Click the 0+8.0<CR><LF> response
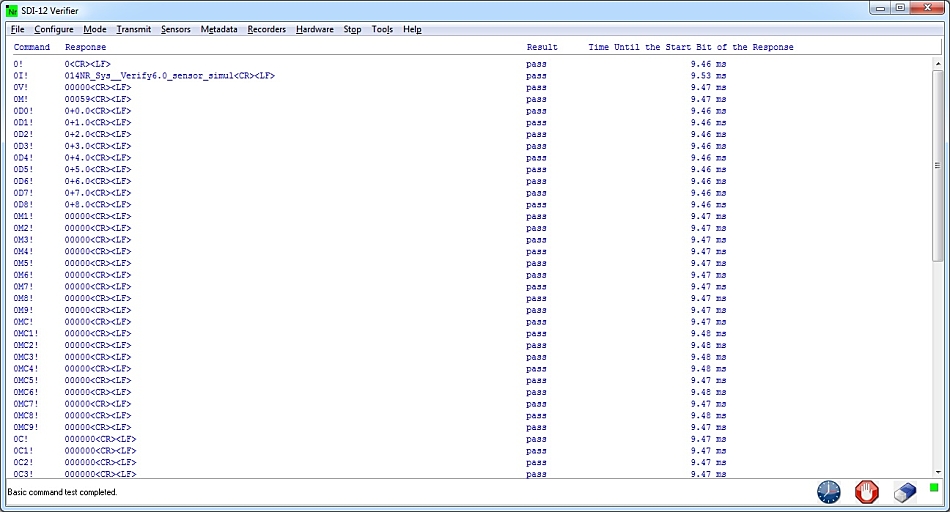The height and width of the screenshot is (512, 950). [x=98, y=204]
